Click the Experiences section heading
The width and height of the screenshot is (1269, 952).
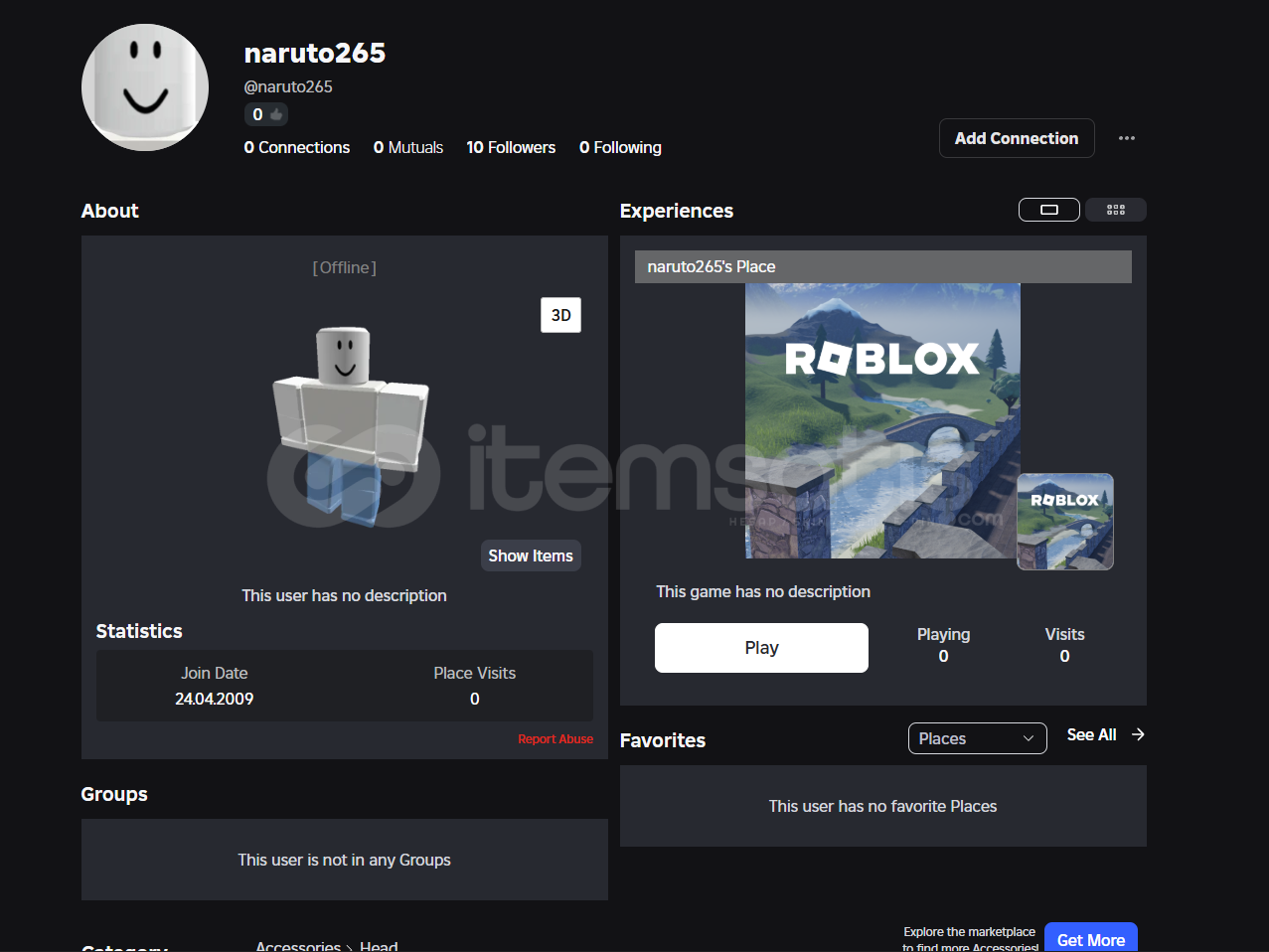pyautogui.click(x=677, y=211)
